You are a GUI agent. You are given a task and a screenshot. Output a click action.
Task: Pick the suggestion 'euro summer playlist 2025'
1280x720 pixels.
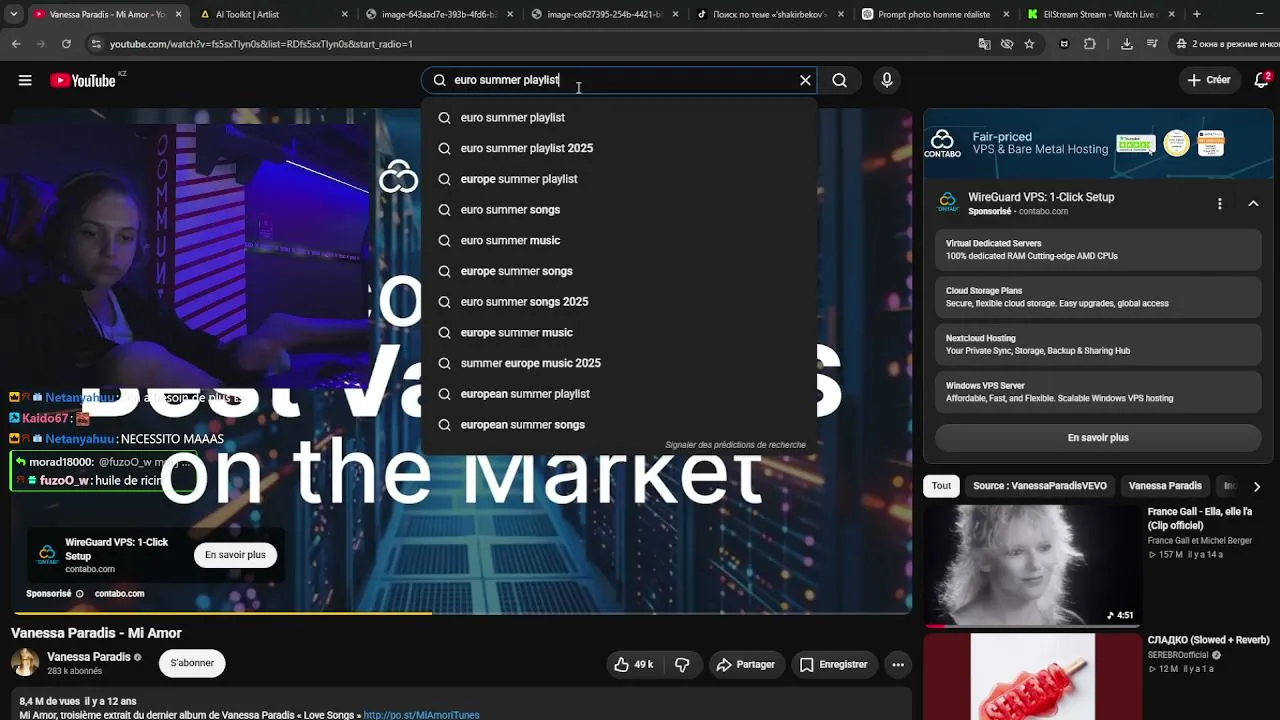(x=619, y=148)
